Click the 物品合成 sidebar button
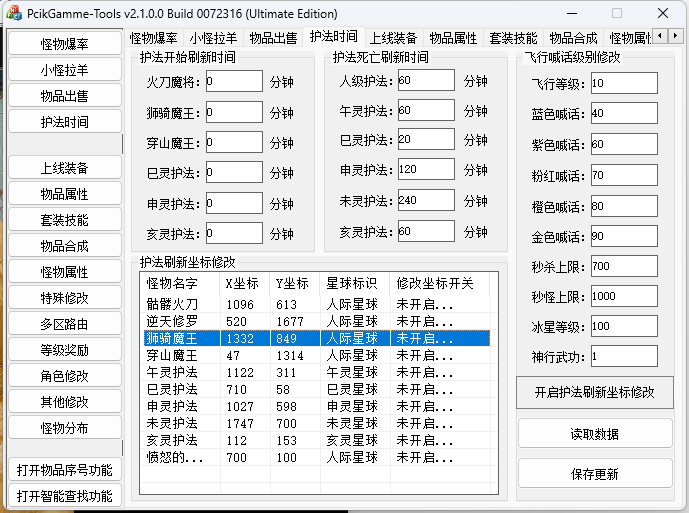Viewport: 689px width, 513px height. click(x=65, y=245)
